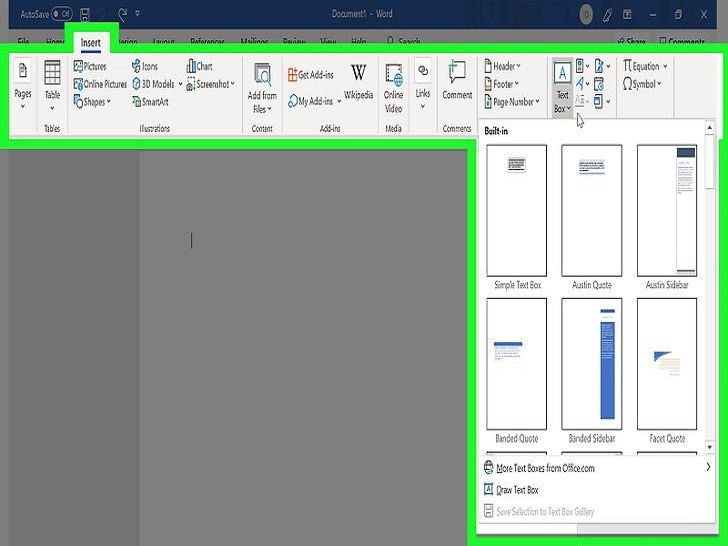Insert a Chart
This screenshot has height=546, width=728.
click(200, 66)
